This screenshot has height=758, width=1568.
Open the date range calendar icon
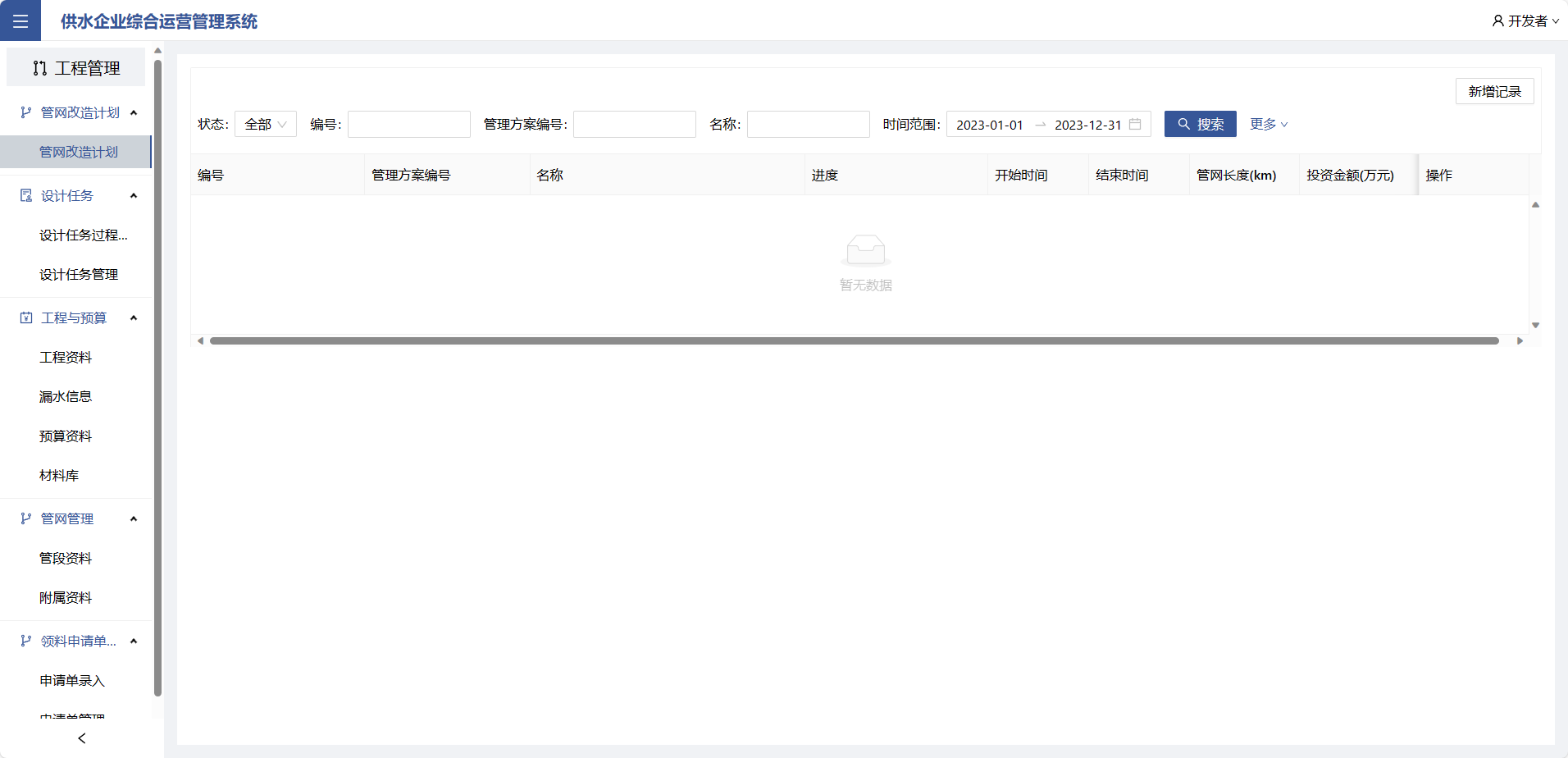(x=1135, y=124)
